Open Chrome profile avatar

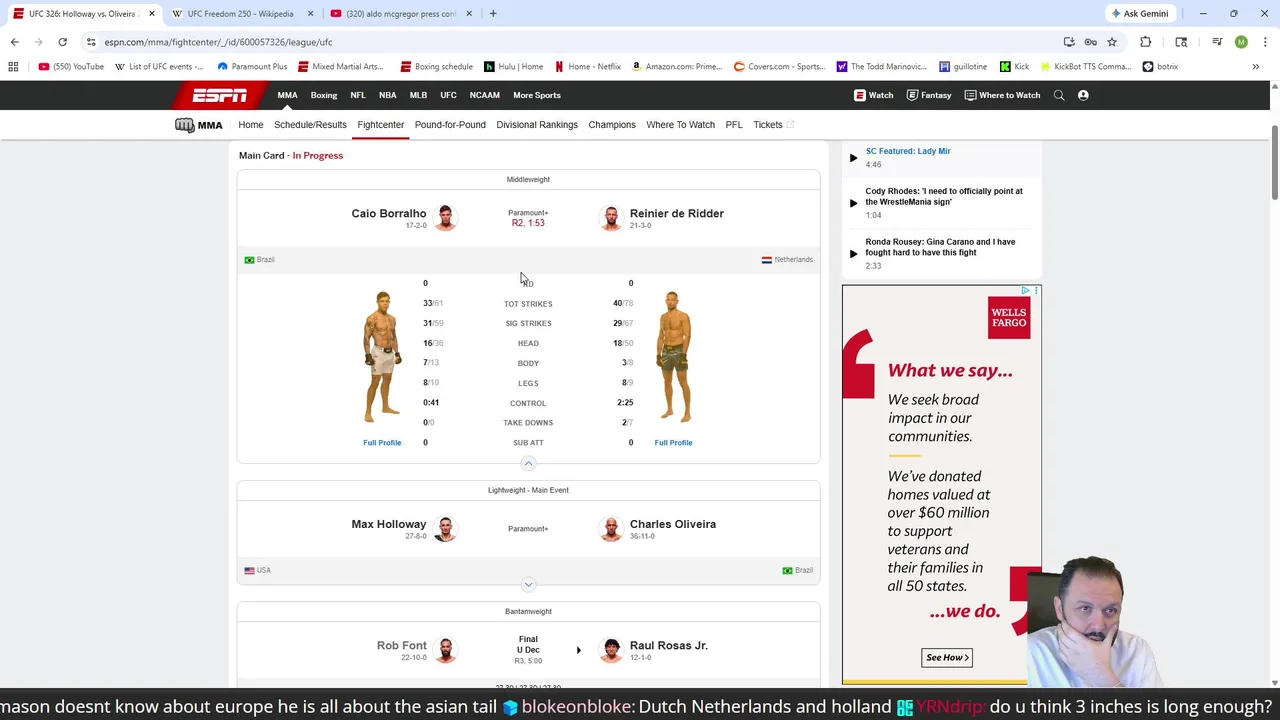(1241, 42)
